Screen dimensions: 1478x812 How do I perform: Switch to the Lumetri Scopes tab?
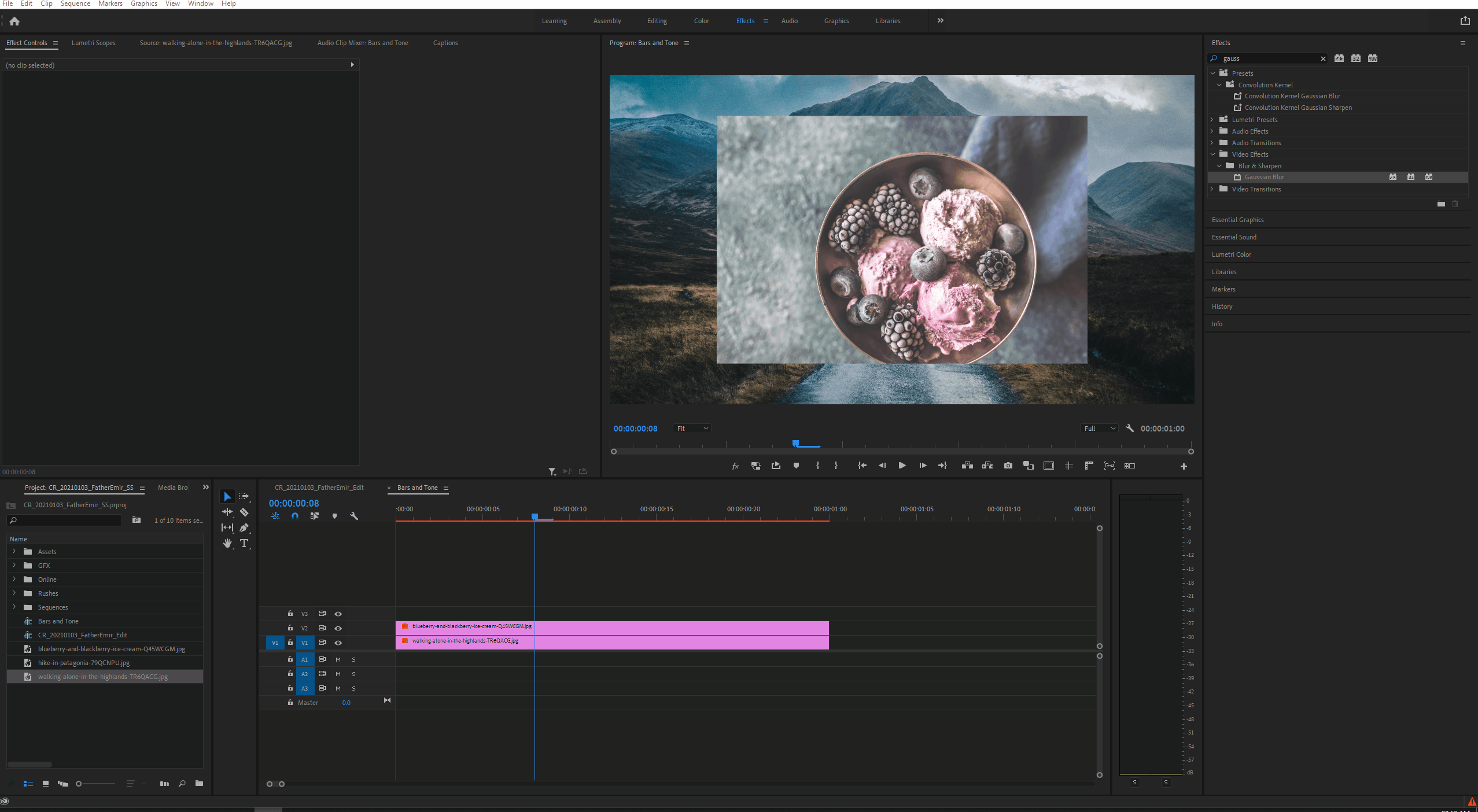coord(93,43)
